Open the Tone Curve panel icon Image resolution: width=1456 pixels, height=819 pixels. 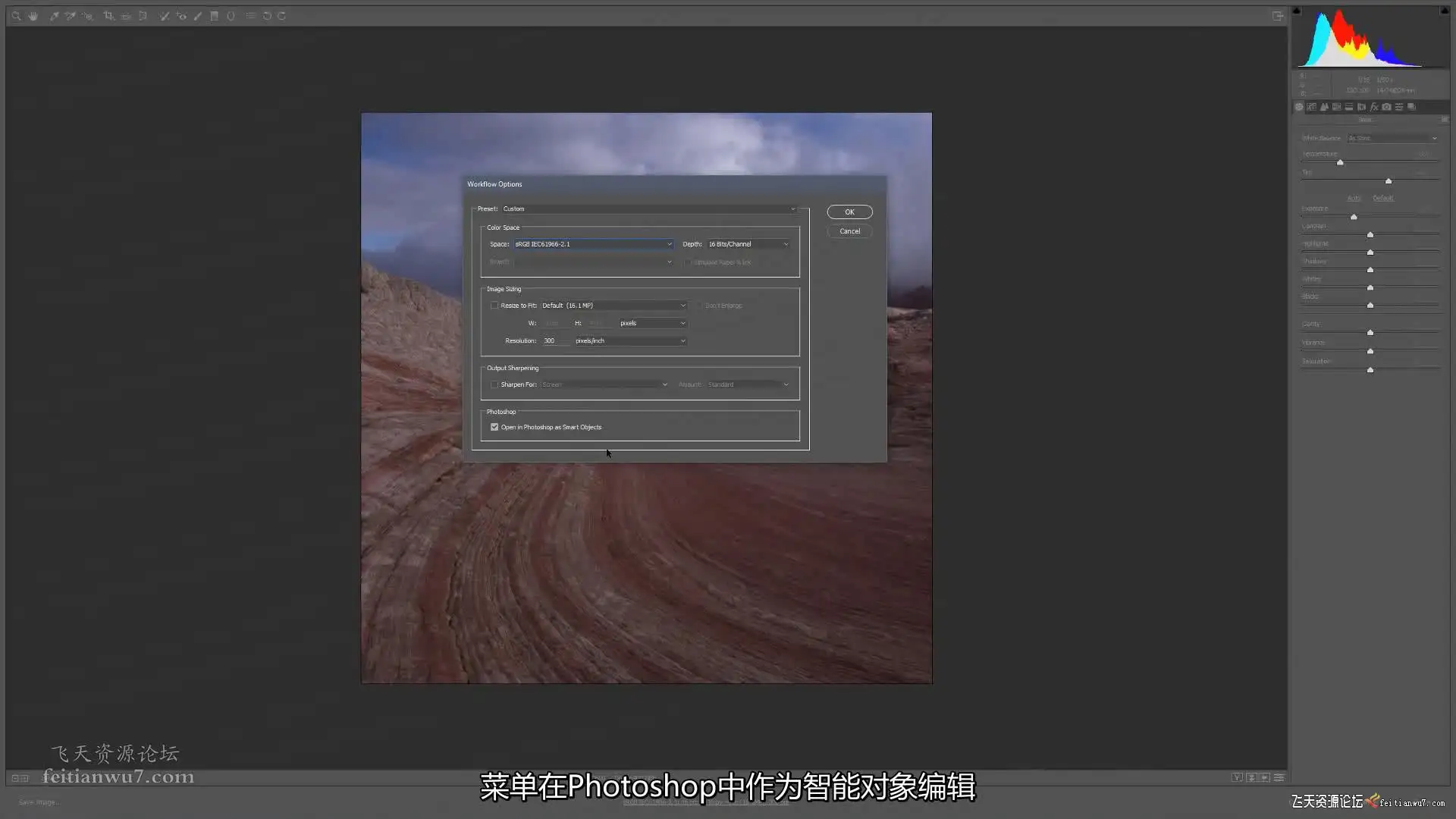point(1311,107)
